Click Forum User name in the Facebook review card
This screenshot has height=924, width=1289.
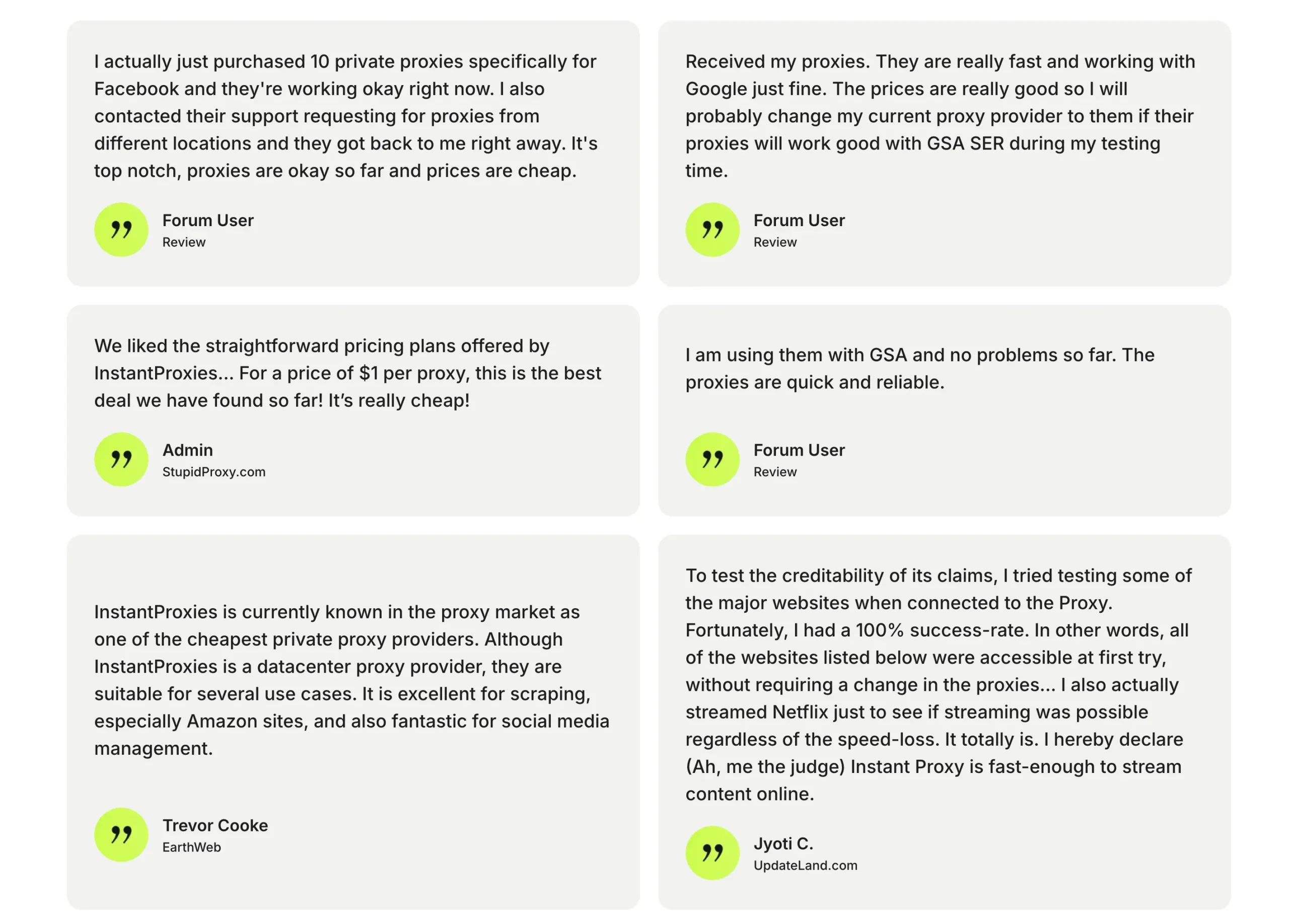pos(208,221)
